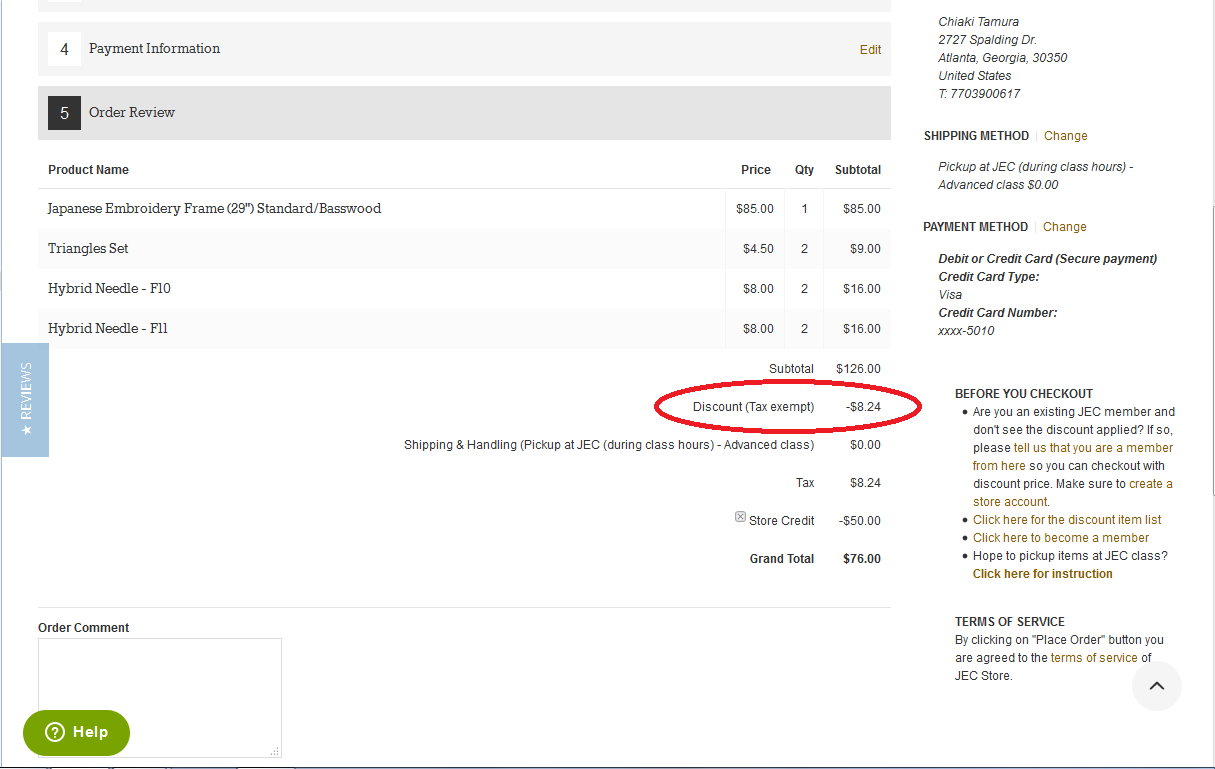This screenshot has width=1215, height=769.
Task: Click the scroll-to-top arrow button
Action: [x=1156, y=686]
